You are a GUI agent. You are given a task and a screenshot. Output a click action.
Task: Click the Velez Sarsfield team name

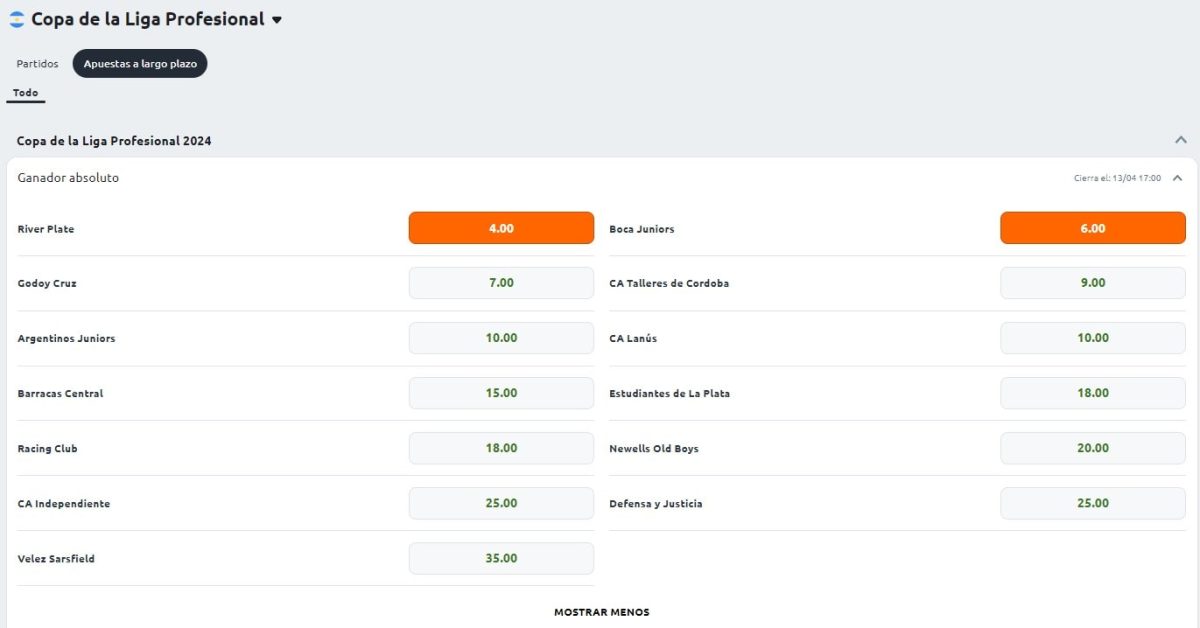click(56, 559)
